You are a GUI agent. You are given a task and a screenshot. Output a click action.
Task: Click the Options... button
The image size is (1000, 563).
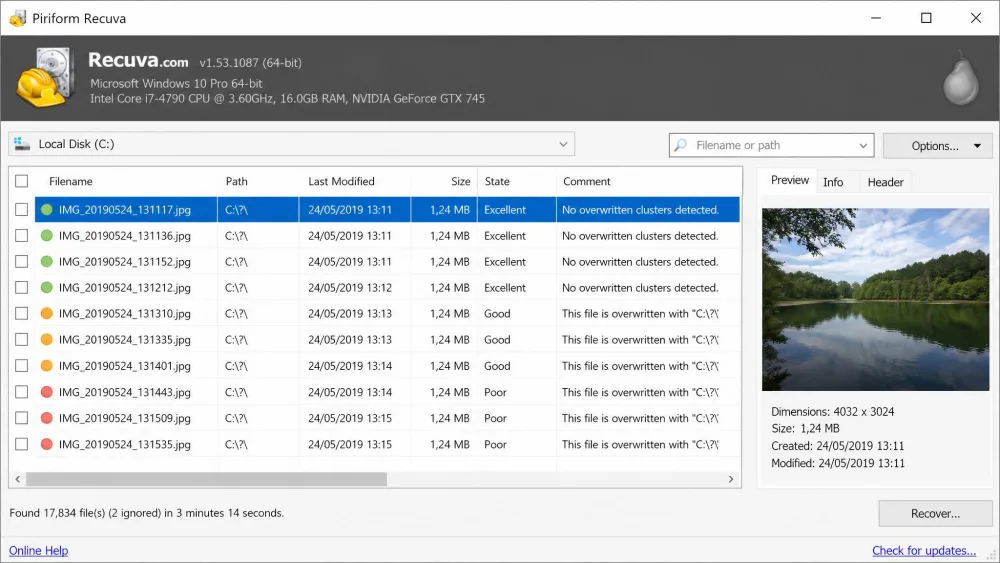[x=938, y=146]
